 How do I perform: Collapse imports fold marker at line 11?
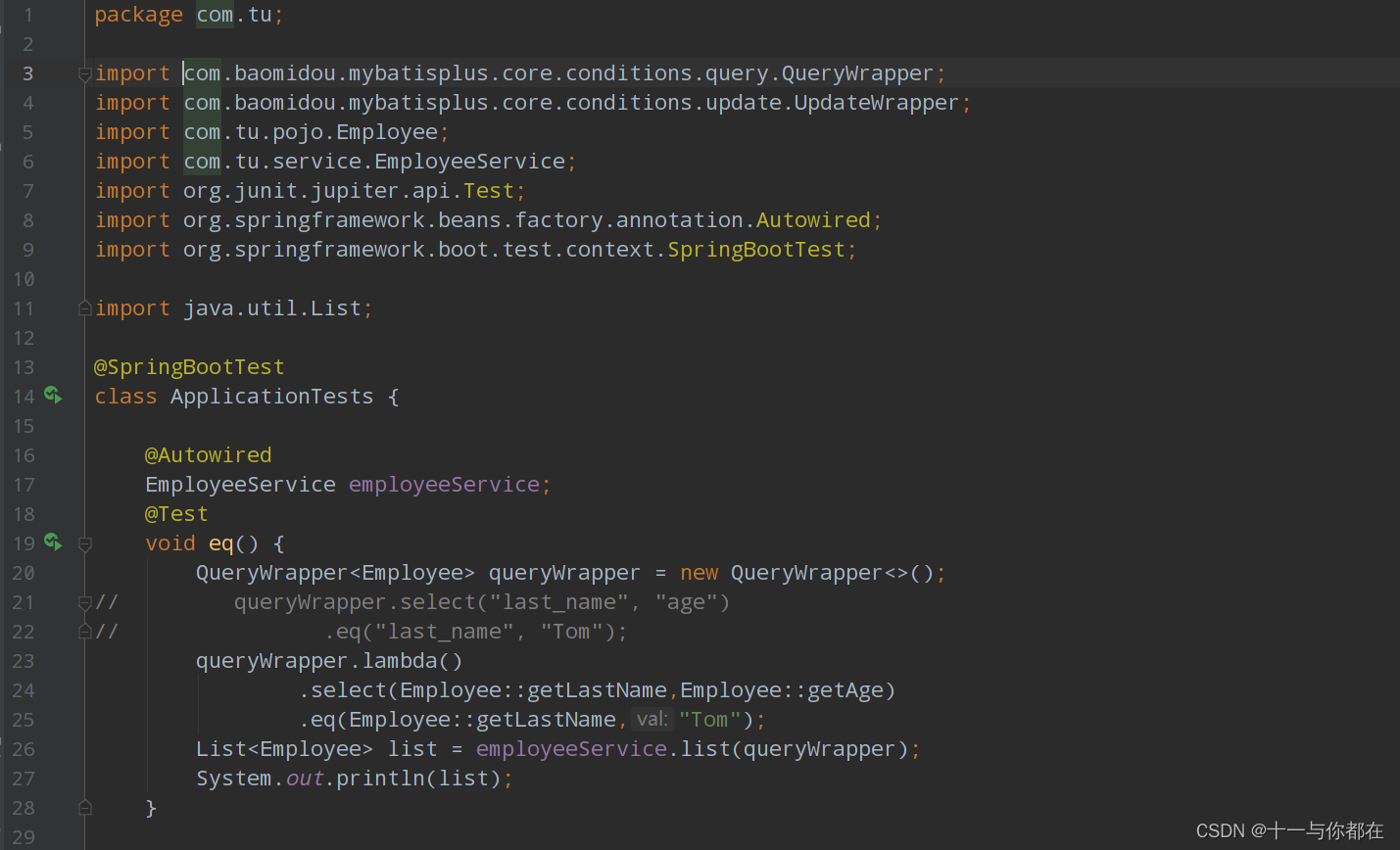coord(85,308)
